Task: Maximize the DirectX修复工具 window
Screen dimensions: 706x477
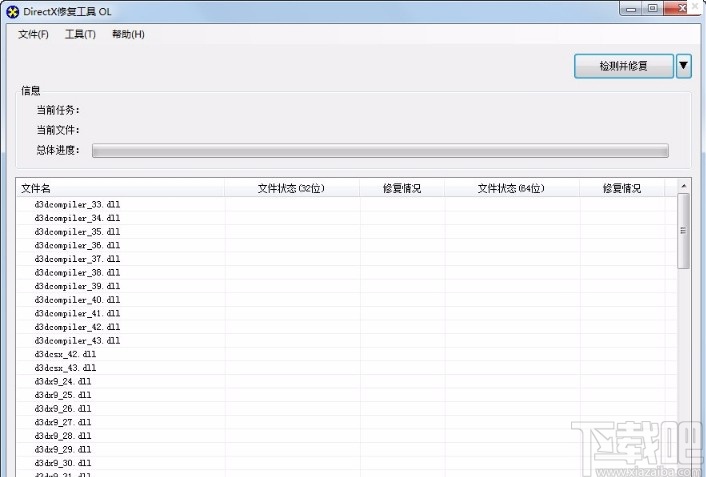Action: (652, 8)
